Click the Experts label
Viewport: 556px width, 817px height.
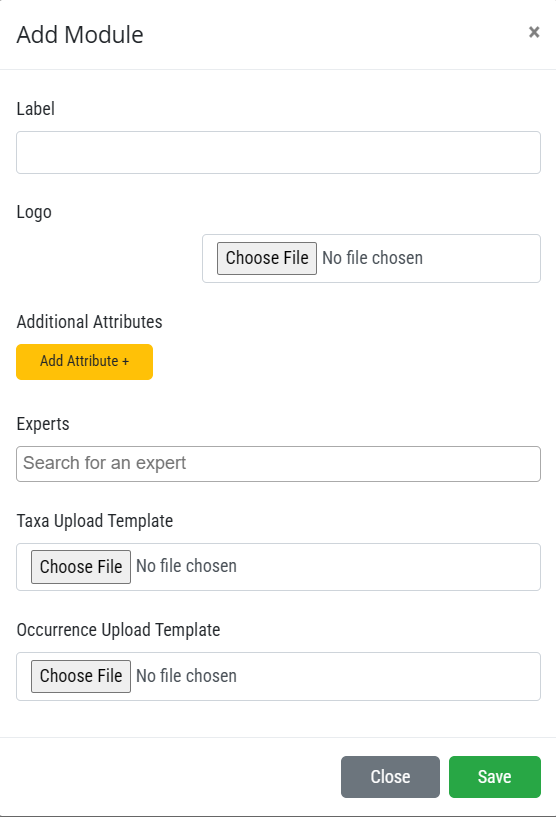click(x=43, y=424)
